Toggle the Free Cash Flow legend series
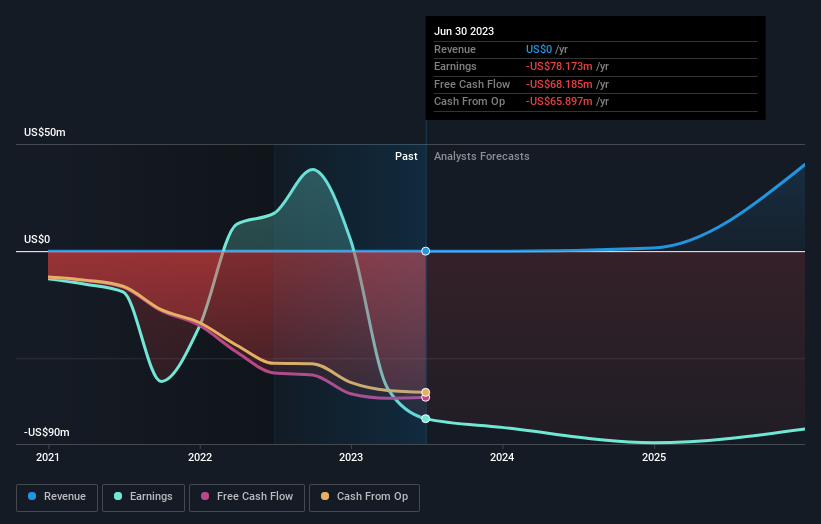Screen dimensions: 821x524 pyautogui.click(x=247, y=497)
